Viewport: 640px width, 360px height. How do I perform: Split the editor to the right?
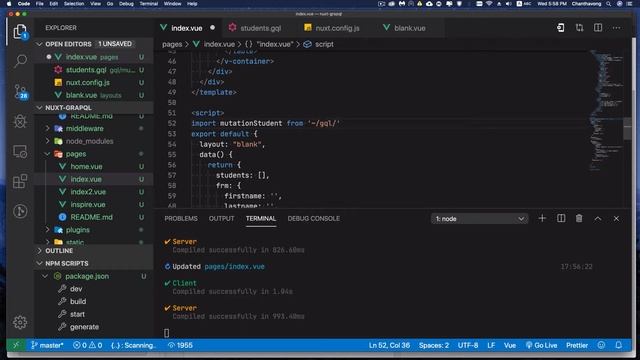598,28
